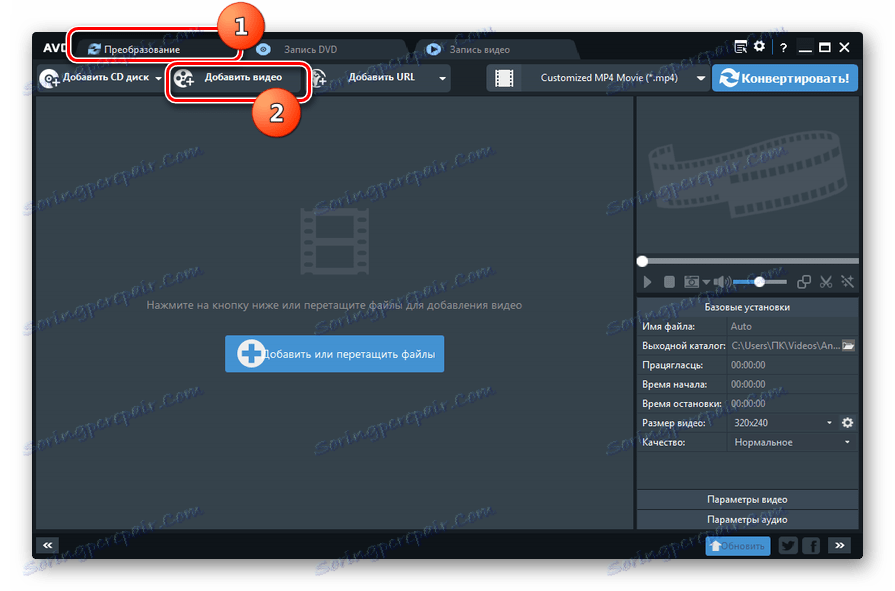Open the Качество Нормальное dropdown
Image resolution: width=895 pixels, height=591 pixels.
(x=792, y=443)
